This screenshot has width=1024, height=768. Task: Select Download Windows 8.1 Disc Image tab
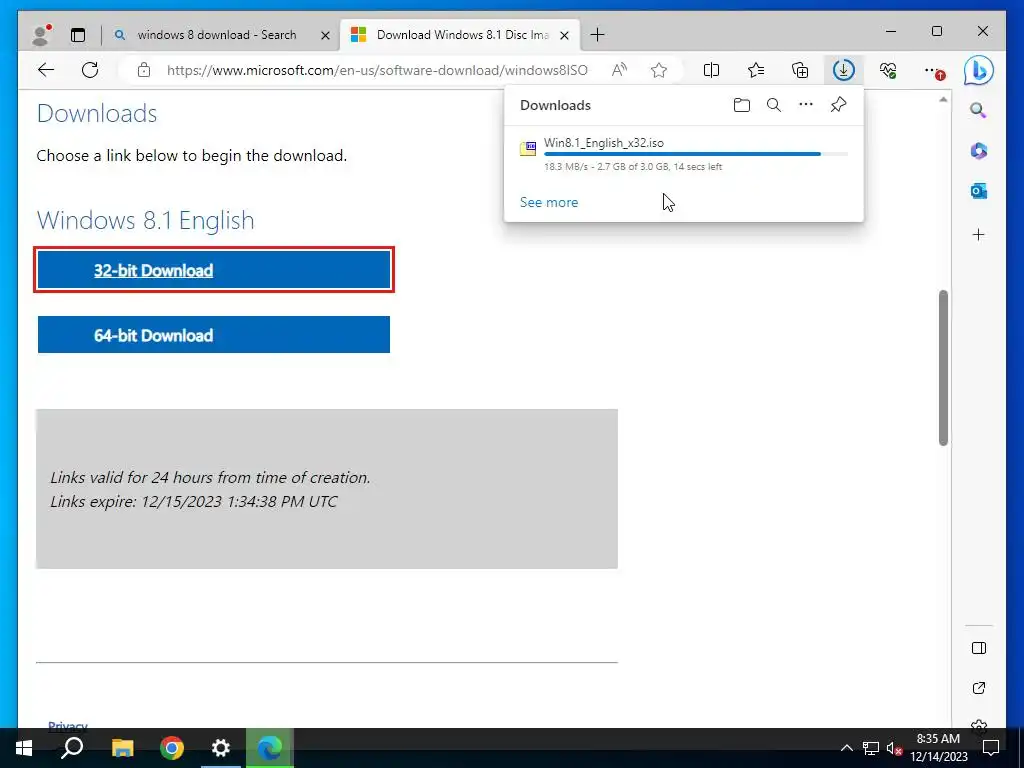tap(462, 35)
